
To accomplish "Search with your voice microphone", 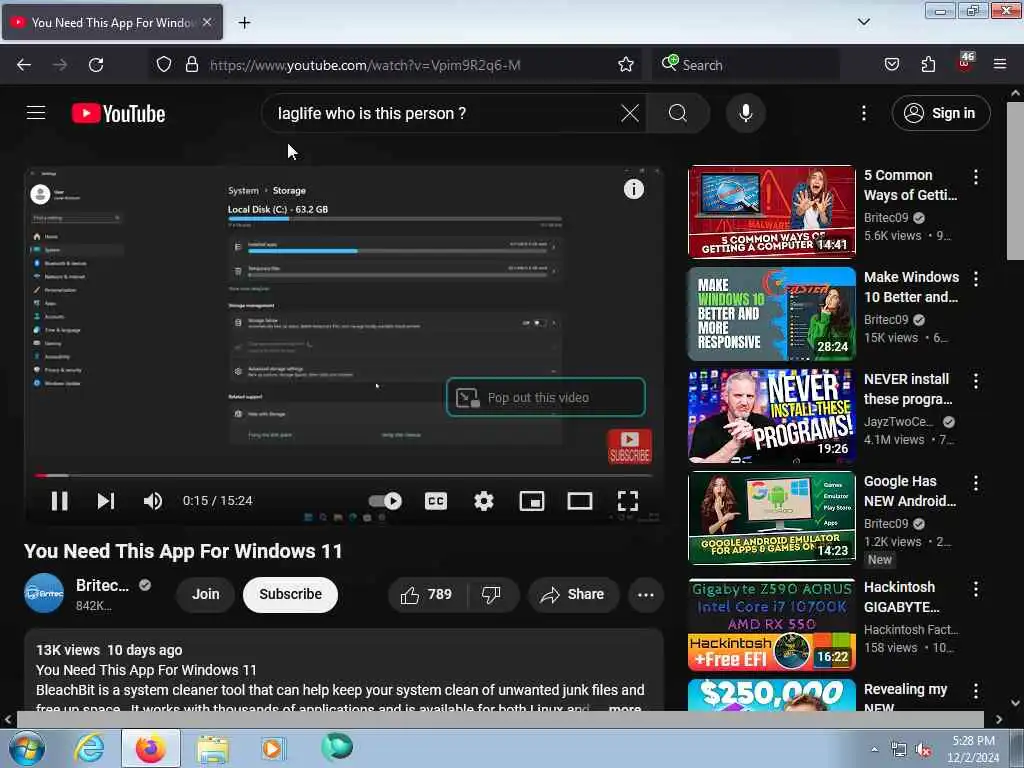I will [746, 114].
